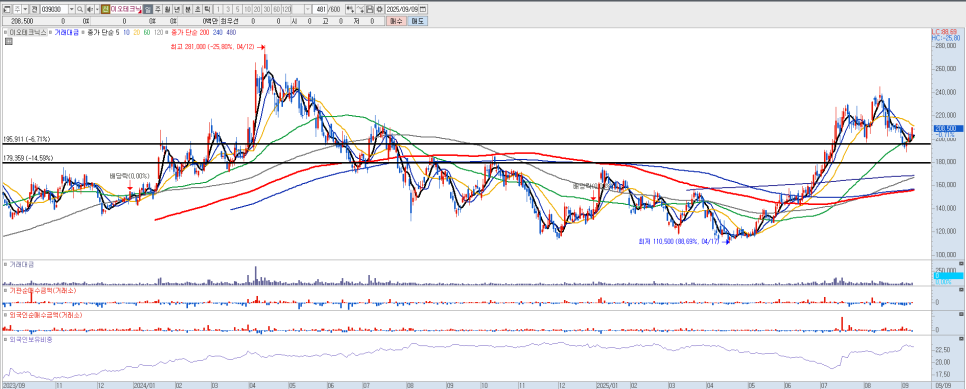The height and width of the screenshot is (389, 966).
Task: Select weekly 주 chart period button
Action: (158, 9)
